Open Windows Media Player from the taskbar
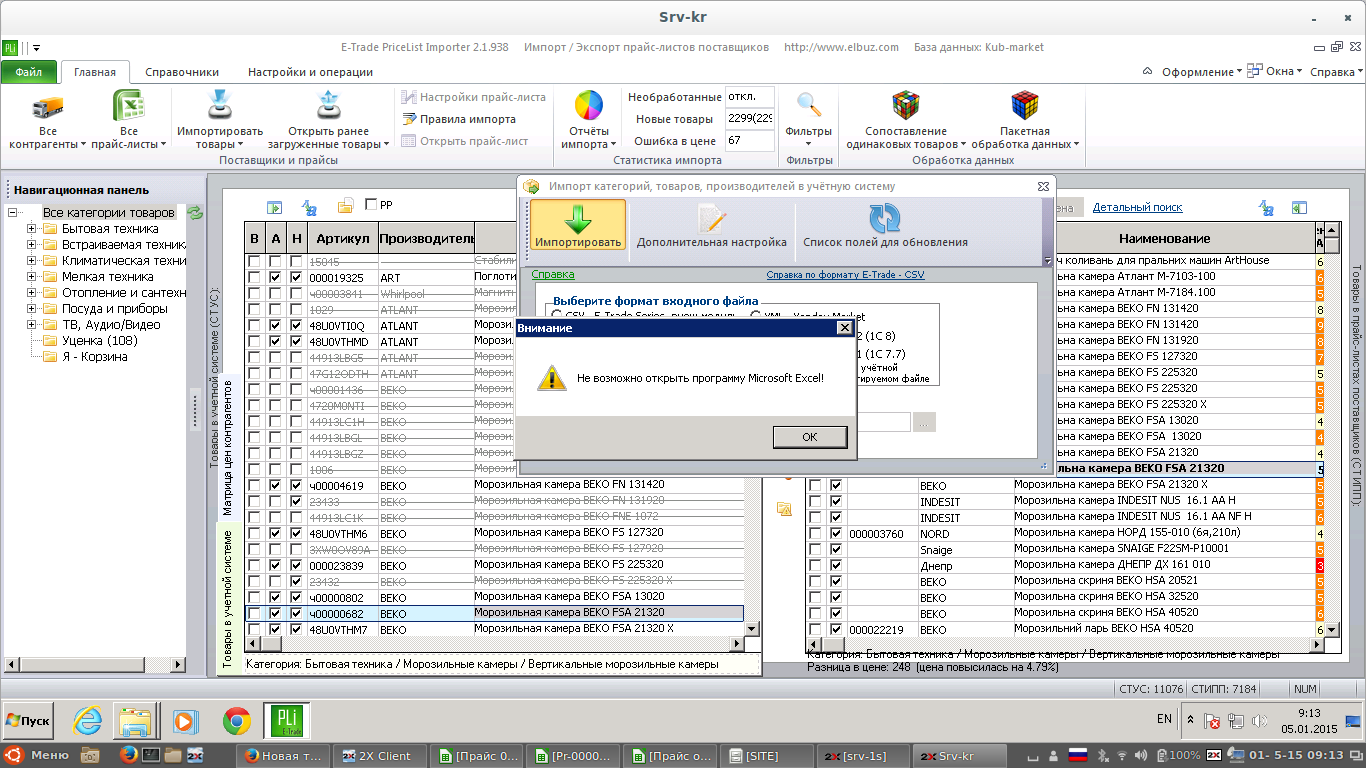This screenshot has height=768, width=1366. coord(185,719)
